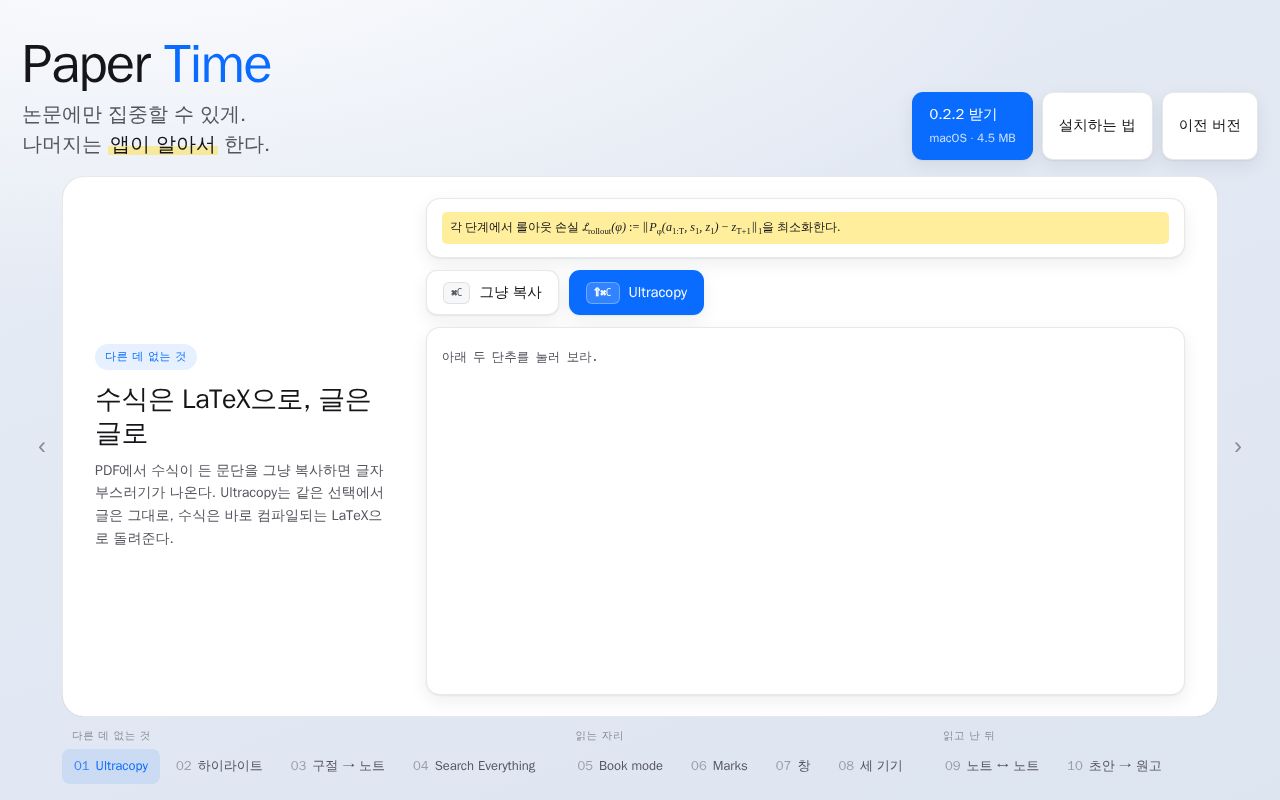This screenshot has width=1280, height=800.
Task: Download version 0.2.2 for macOS
Action: click(972, 126)
